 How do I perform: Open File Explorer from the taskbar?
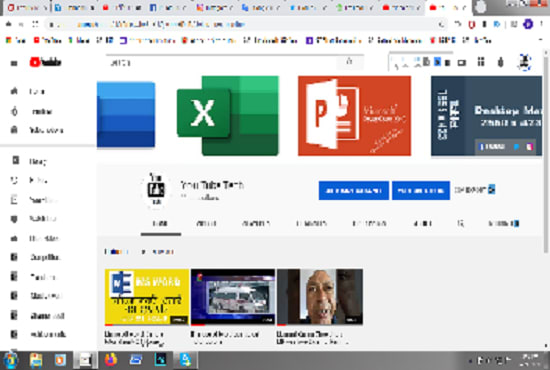point(36,361)
